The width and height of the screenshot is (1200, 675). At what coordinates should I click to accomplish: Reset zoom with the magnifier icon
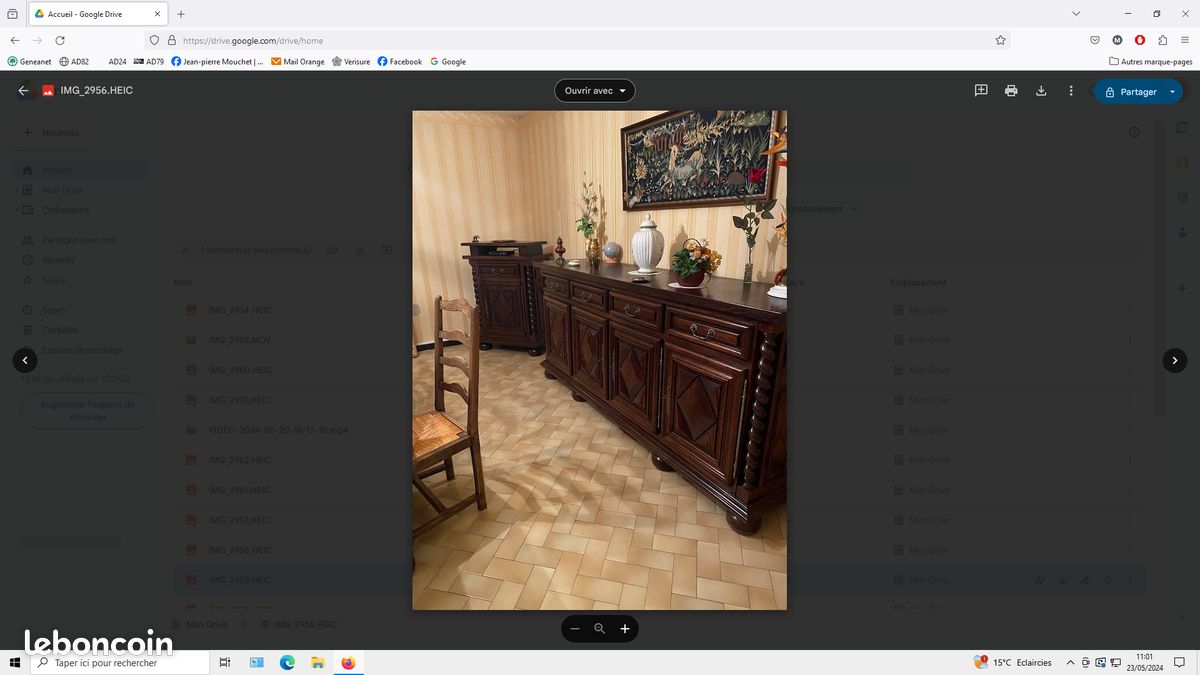(600, 629)
